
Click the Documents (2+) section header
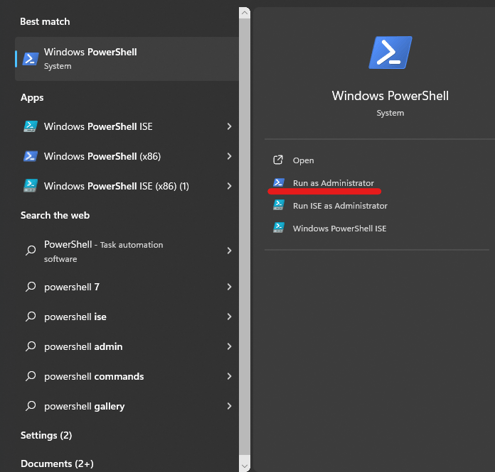(x=57, y=464)
